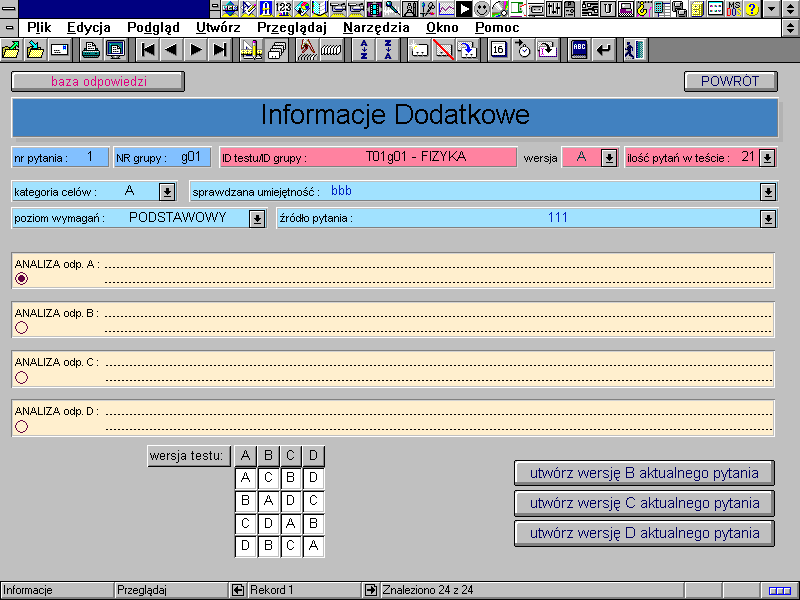Screen dimensions: 800x600
Task: Click the delete record icon with red slash
Action: click(444, 49)
